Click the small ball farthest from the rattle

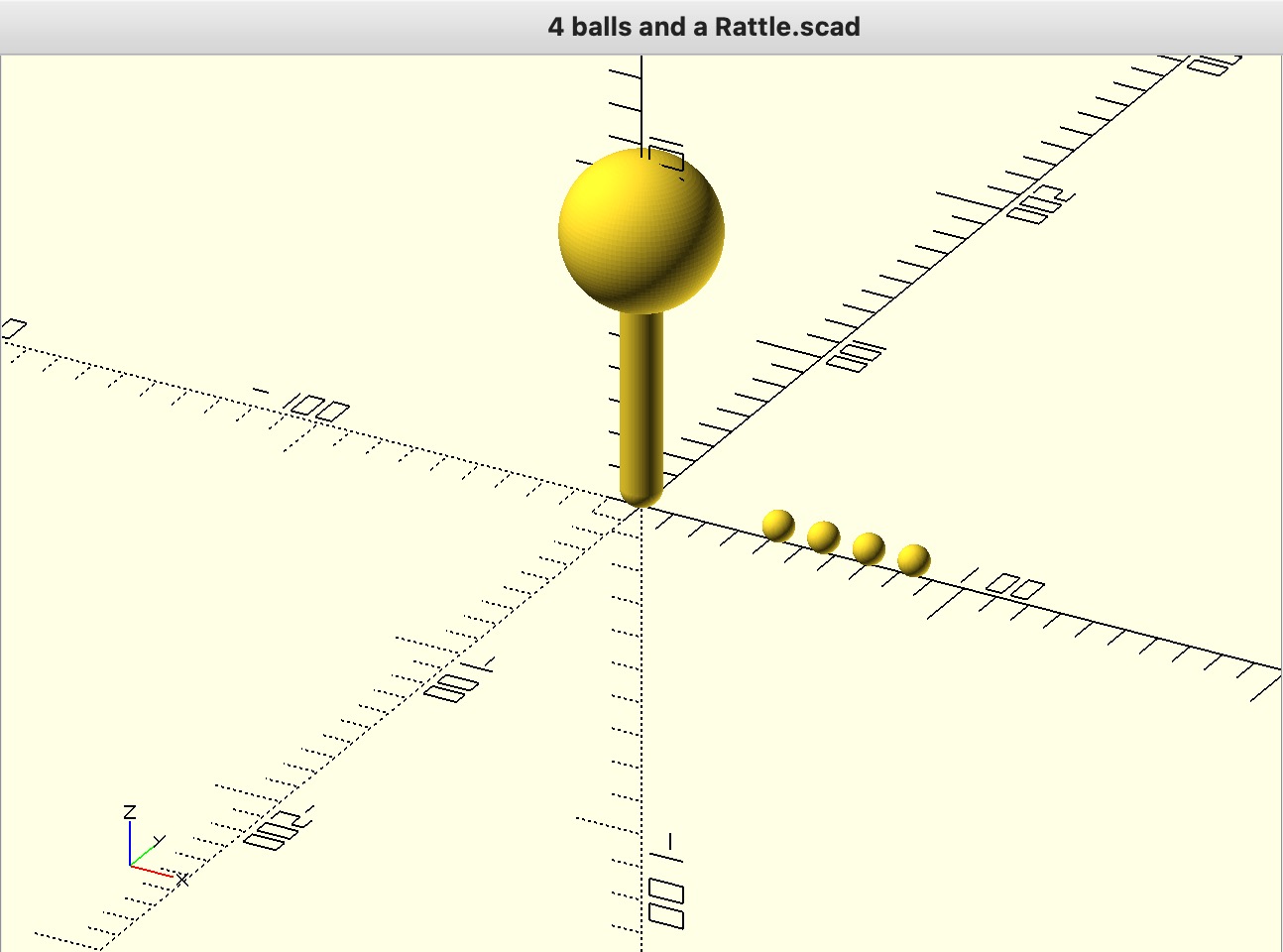[913, 559]
